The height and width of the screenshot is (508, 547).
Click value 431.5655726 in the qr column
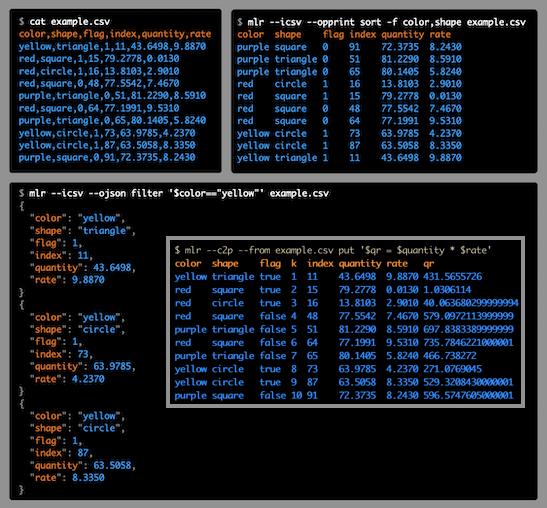tap(452, 277)
